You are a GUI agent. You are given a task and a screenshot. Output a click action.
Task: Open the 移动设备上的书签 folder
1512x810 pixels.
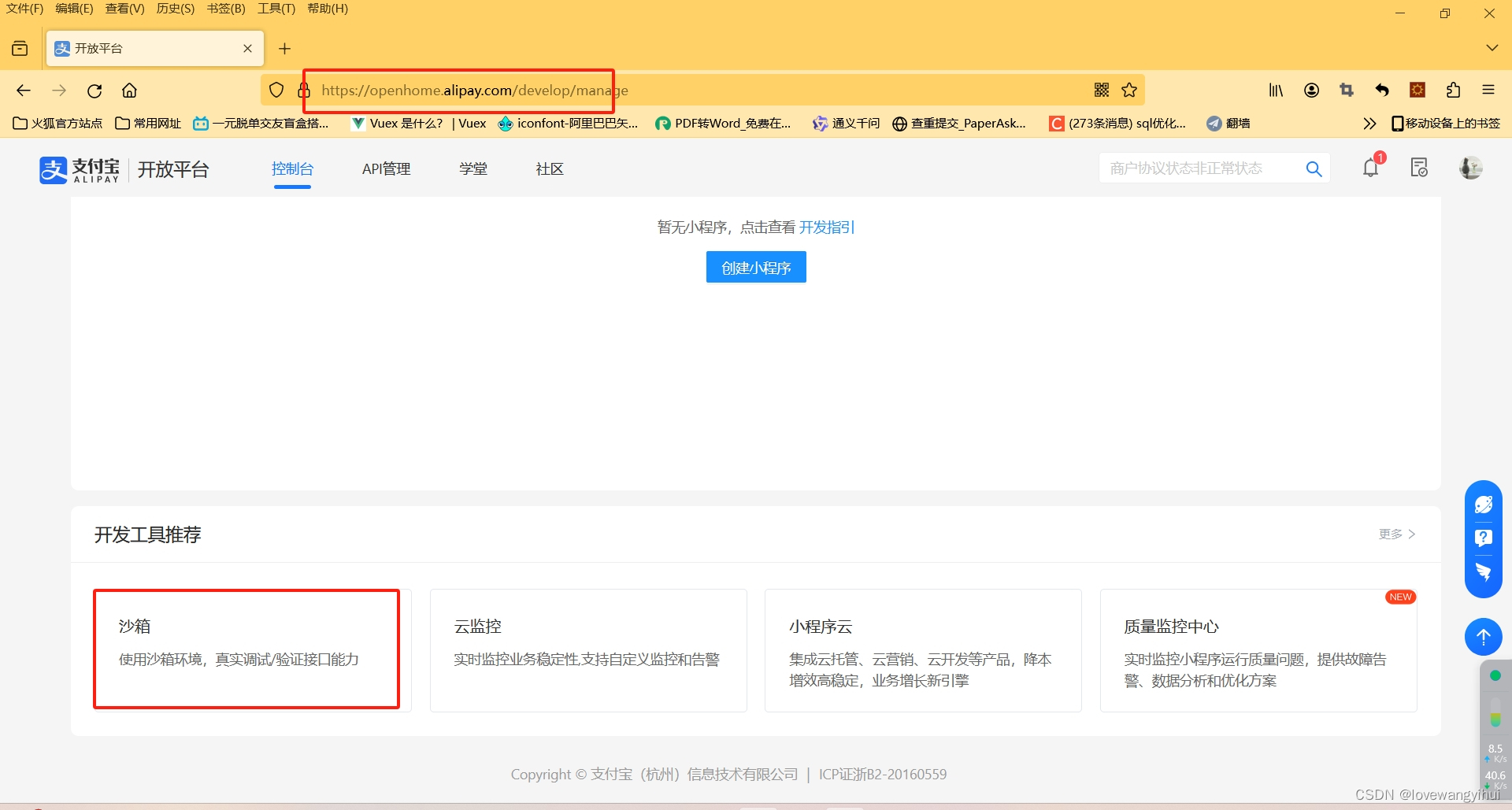point(1446,124)
